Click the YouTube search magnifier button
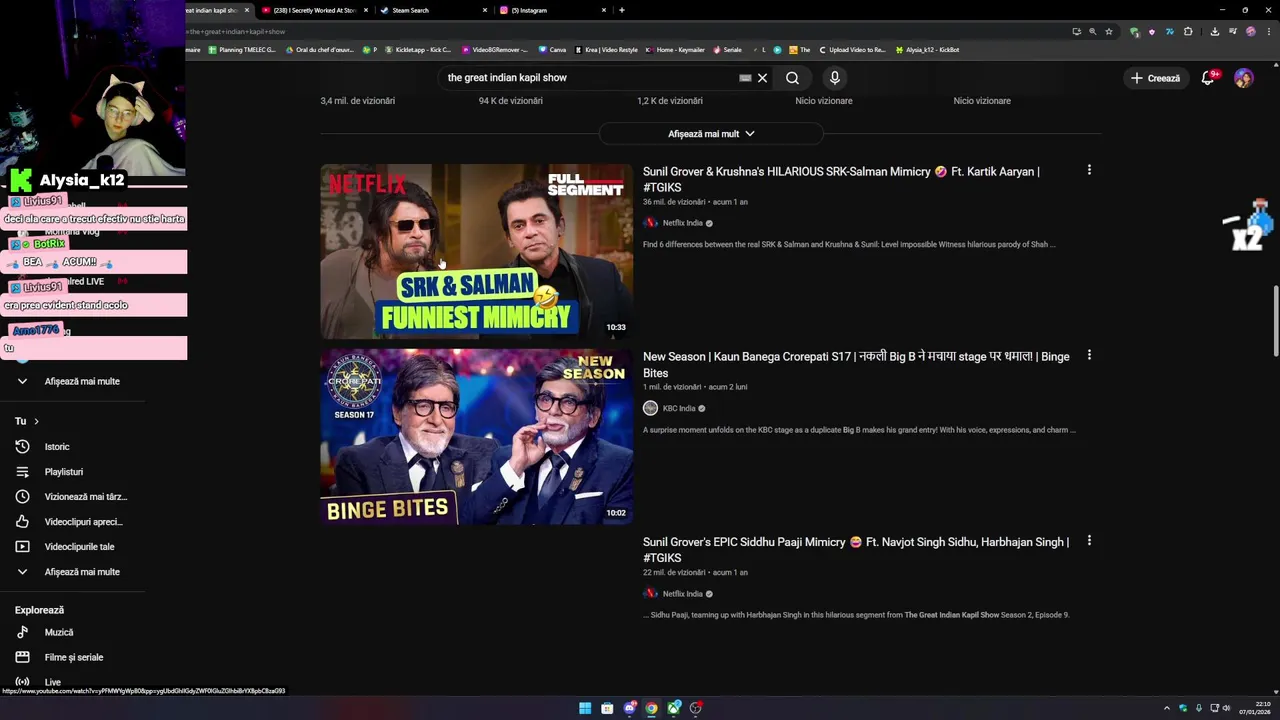Viewport: 1280px width, 720px height. [792, 78]
